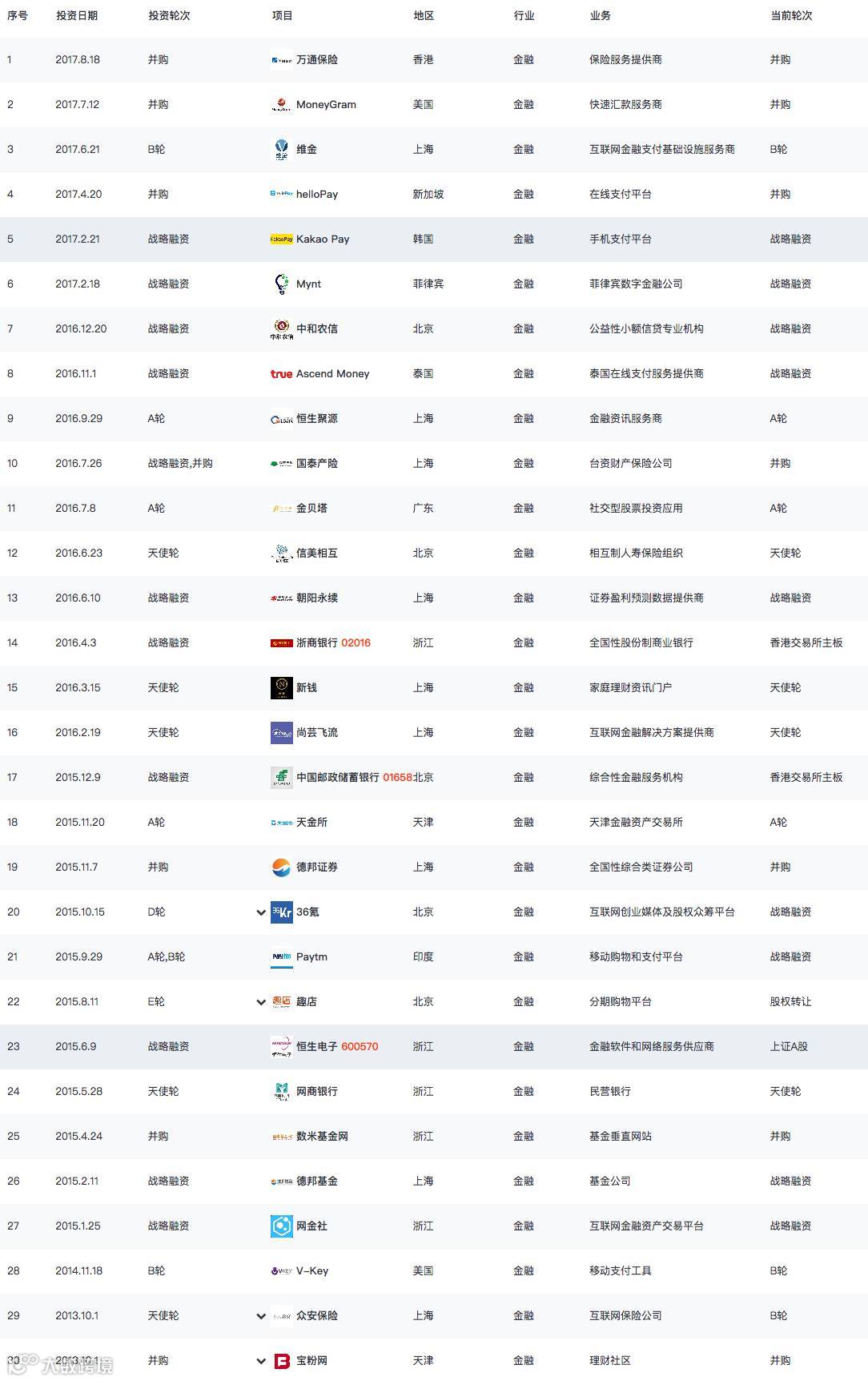Viewport: 868px width, 1381px height.
Task: Click the 金贝塔 logo icon
Action: point(281,509)
